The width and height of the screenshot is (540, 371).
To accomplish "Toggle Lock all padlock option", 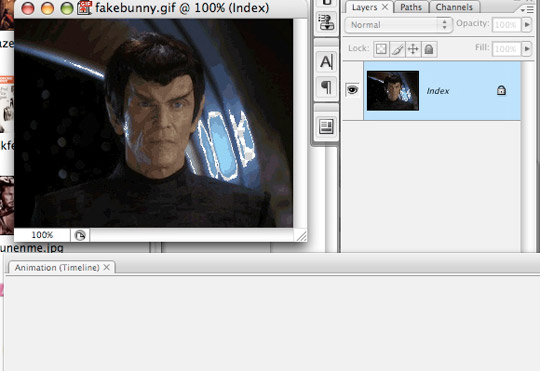I will (429, 49).
